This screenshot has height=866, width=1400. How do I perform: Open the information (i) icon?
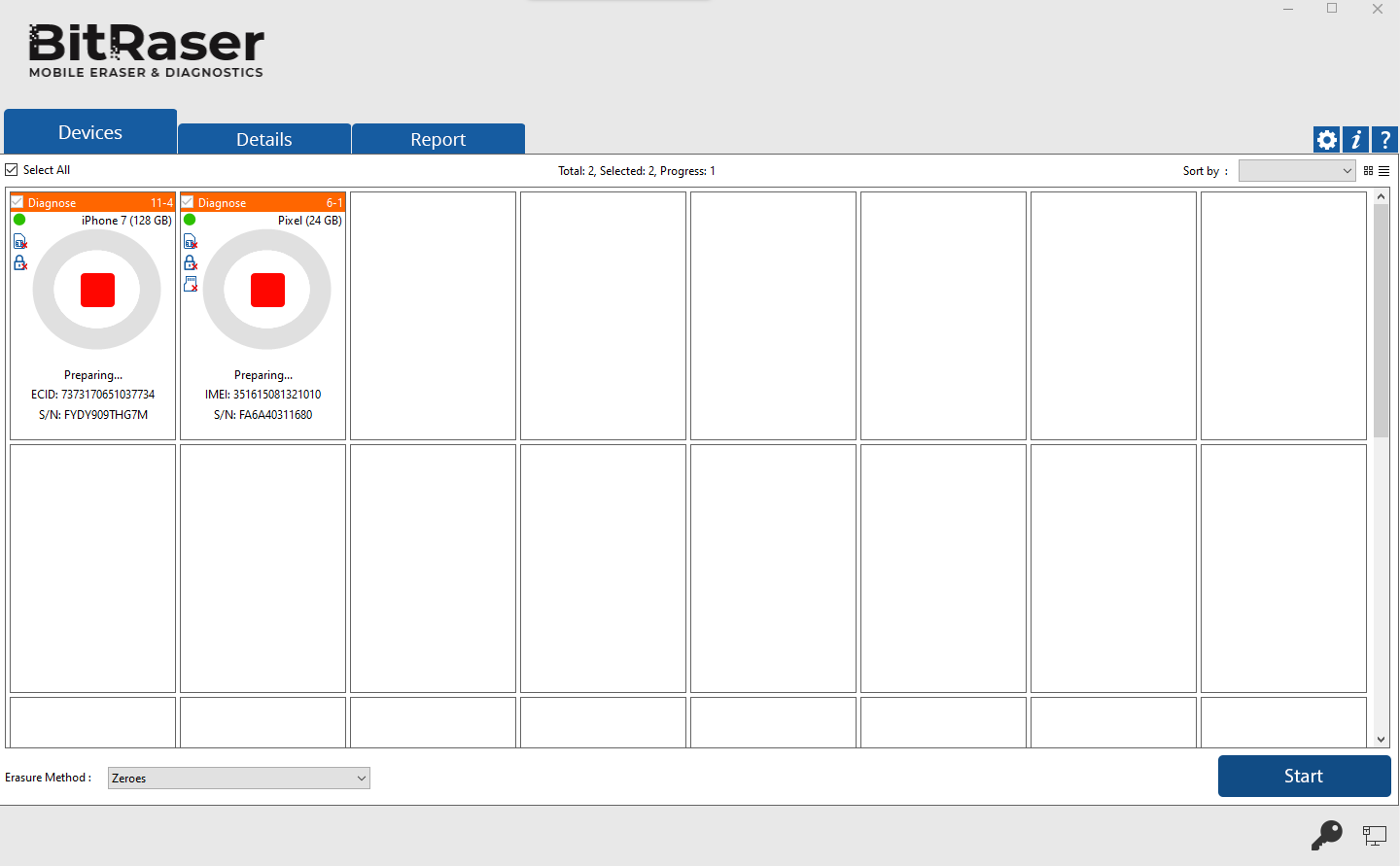[1355, 140]
